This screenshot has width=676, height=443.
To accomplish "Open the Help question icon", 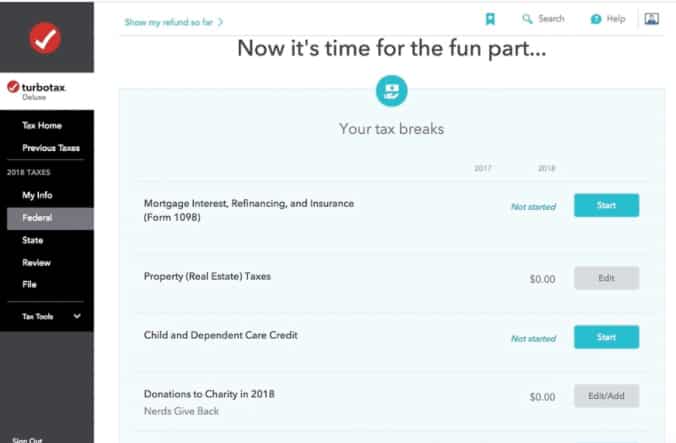I will (x=596, y=19).
